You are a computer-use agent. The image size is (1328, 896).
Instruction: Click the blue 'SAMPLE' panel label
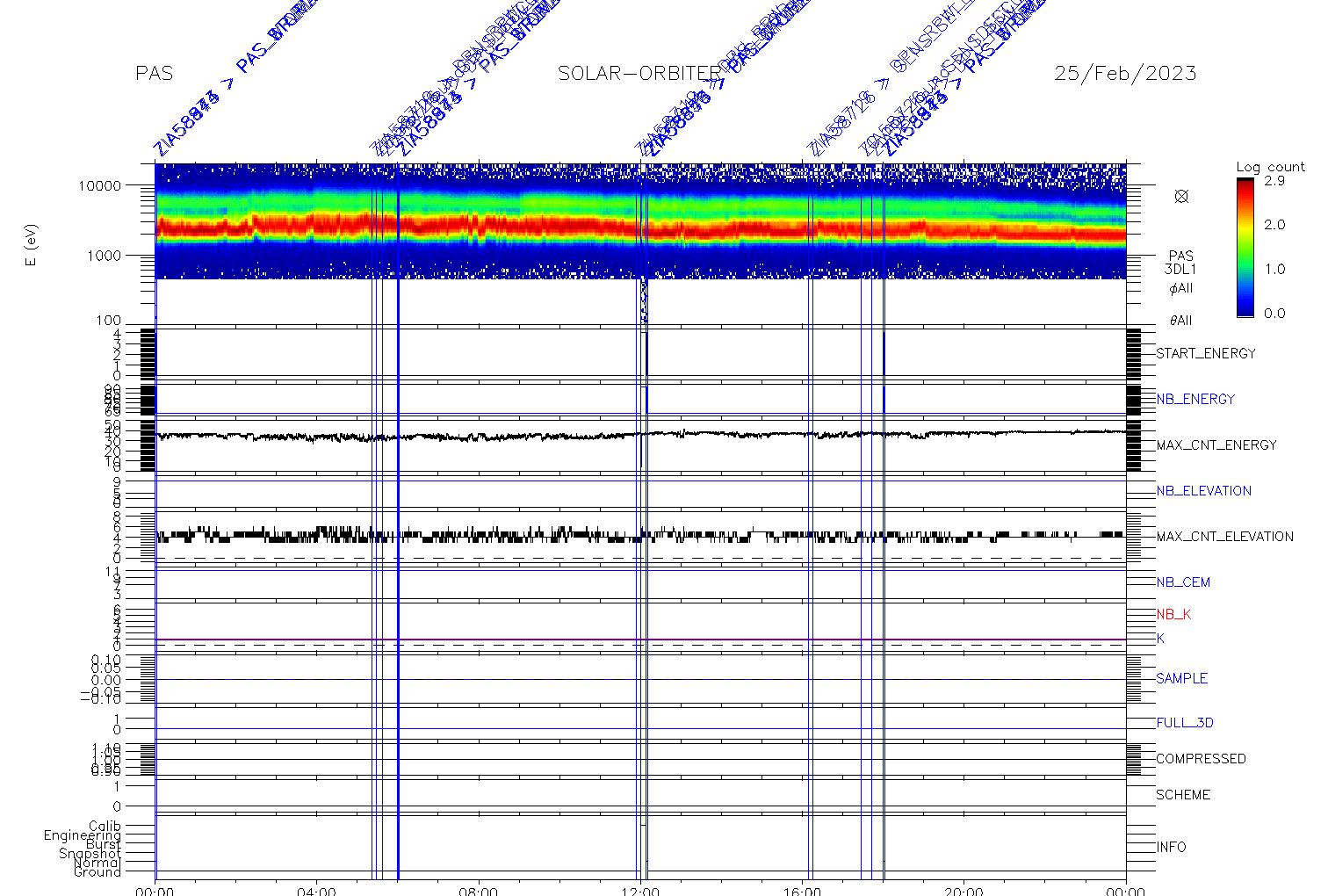pos(1181,679)
